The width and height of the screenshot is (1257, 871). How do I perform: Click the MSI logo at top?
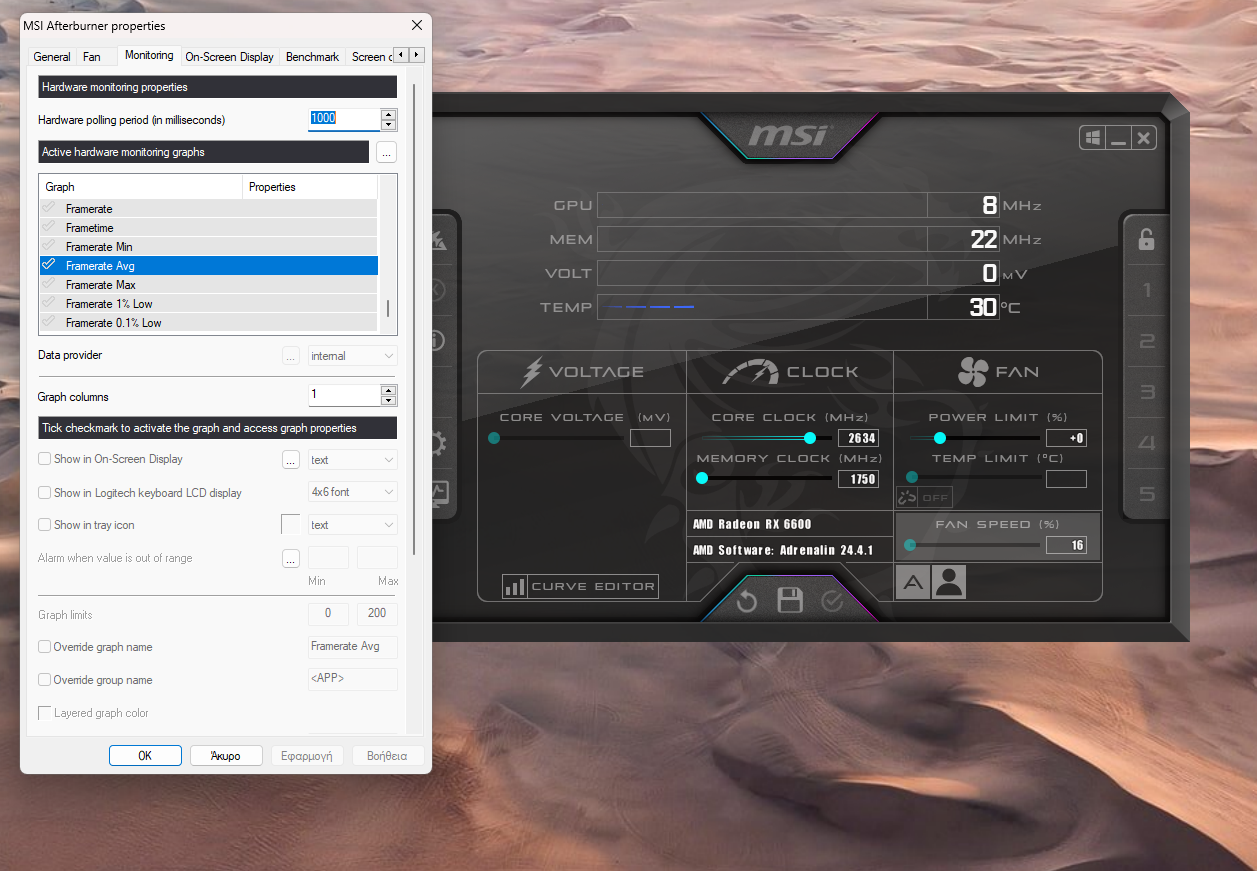pyautogui.click(x=789, y=135)
